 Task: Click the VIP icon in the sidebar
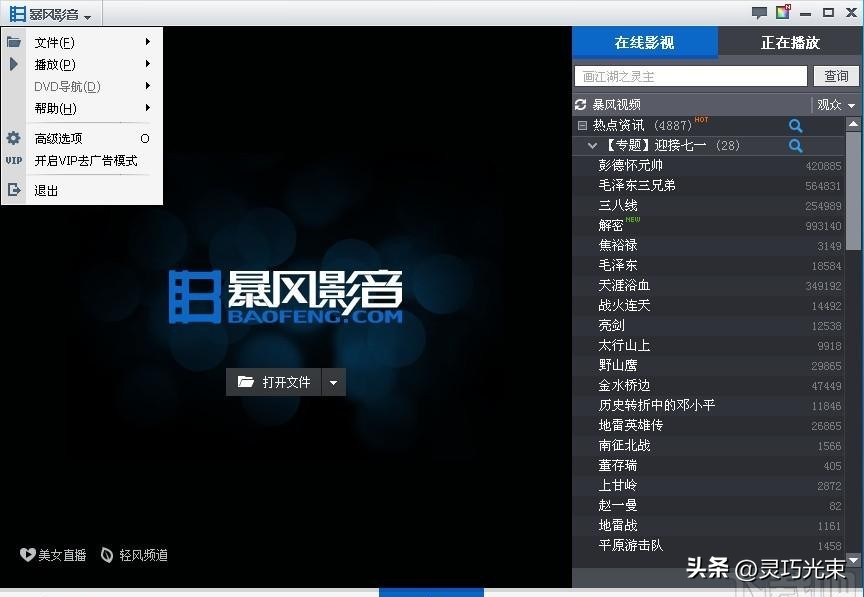(13, 160)
